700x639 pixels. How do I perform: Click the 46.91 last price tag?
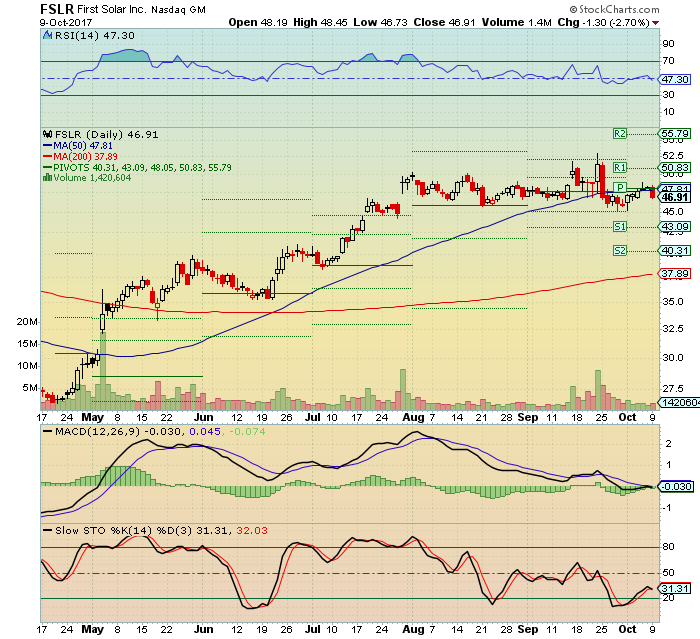(x=675, y=197)
